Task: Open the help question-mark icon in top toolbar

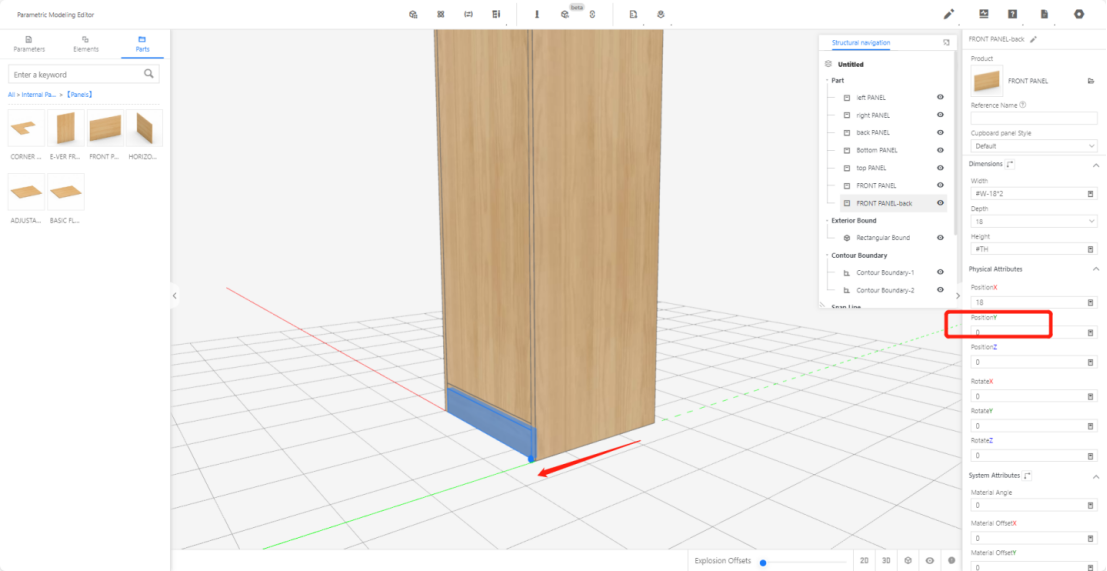Action: 1012,14
